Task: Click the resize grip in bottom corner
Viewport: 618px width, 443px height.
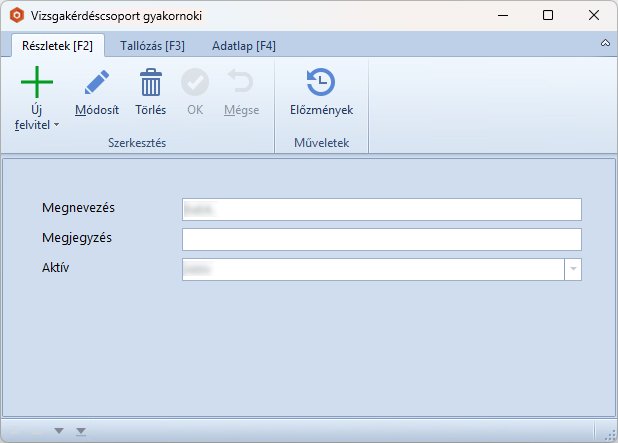Action: (609, 434)
